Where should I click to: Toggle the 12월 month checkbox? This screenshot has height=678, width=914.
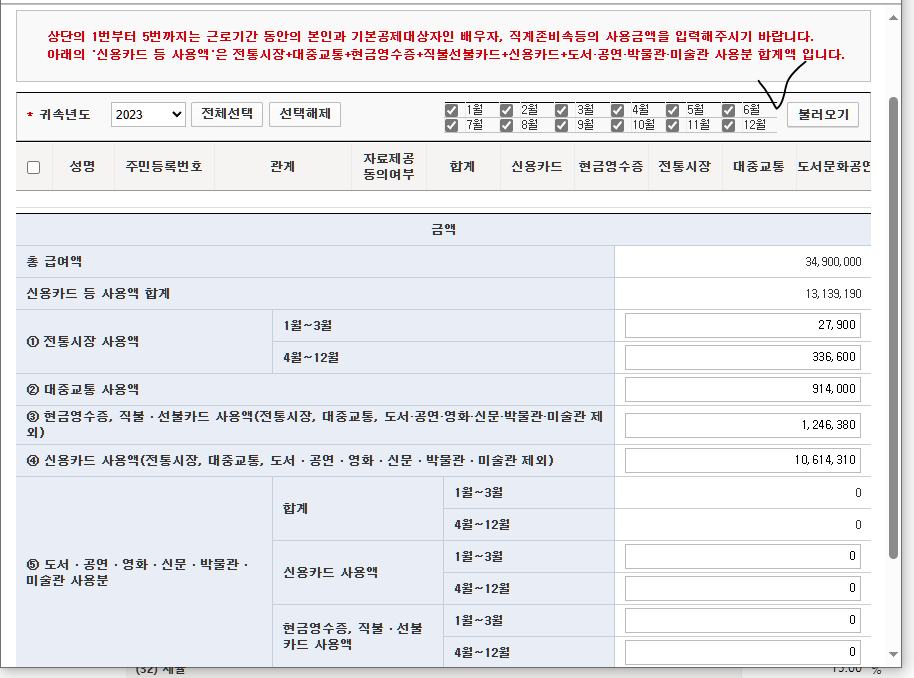728,125
